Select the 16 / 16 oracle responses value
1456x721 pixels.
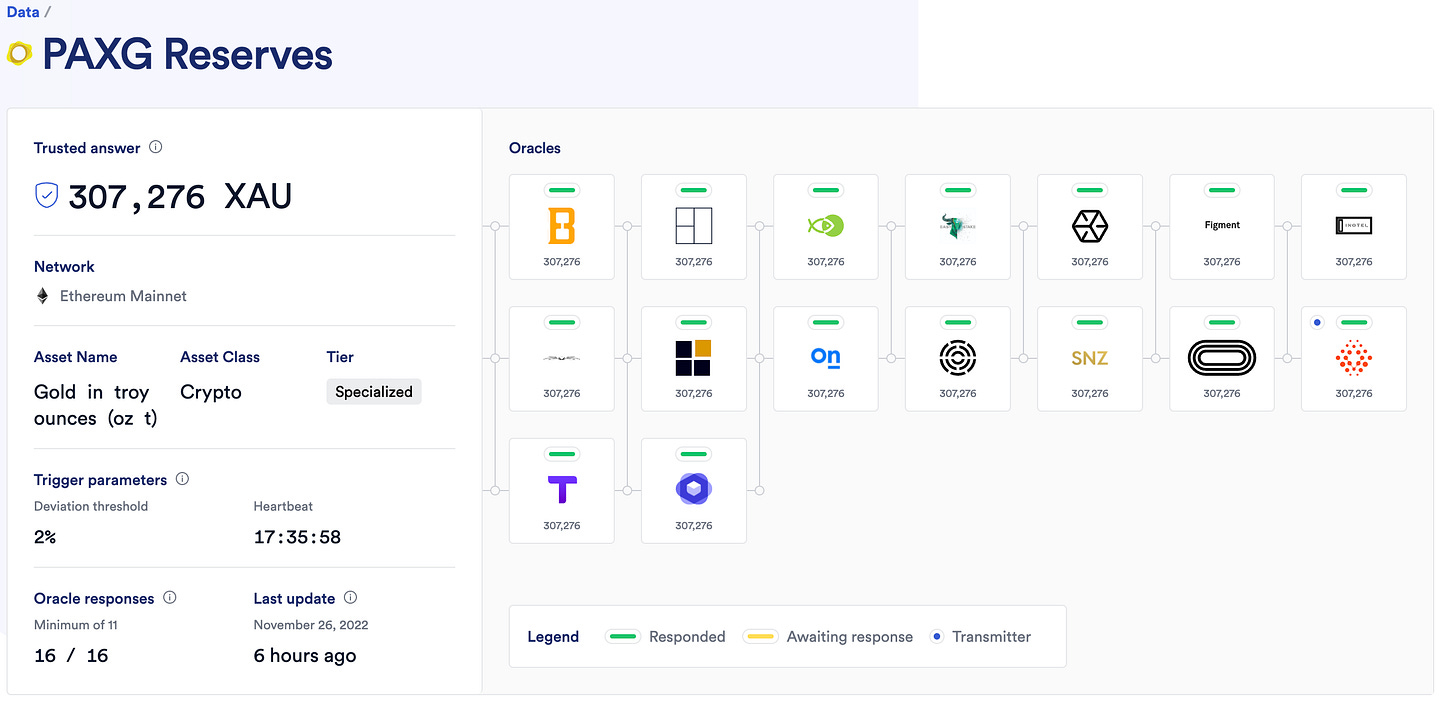point(71,656)
